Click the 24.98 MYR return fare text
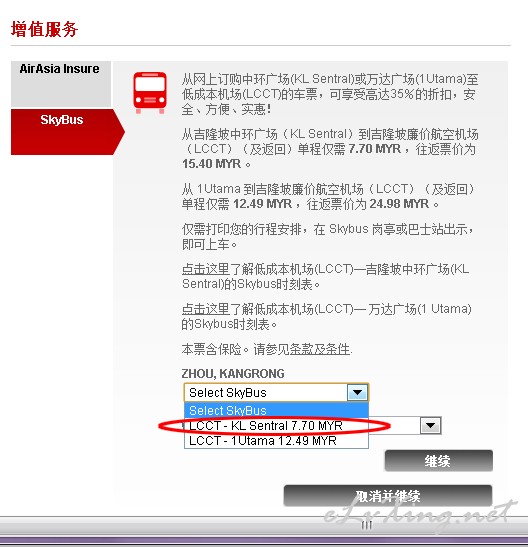 click(x=399, y=204)
